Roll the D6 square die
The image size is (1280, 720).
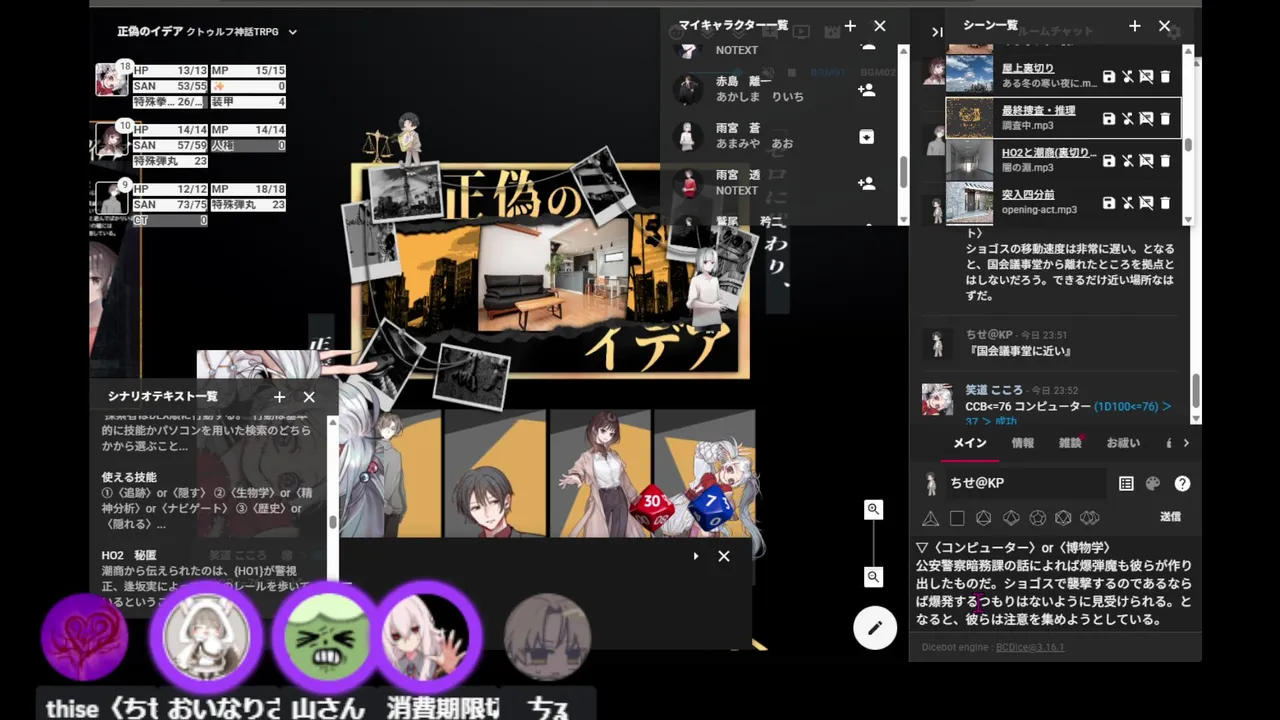pyautogui.click(x=957, y=518)
